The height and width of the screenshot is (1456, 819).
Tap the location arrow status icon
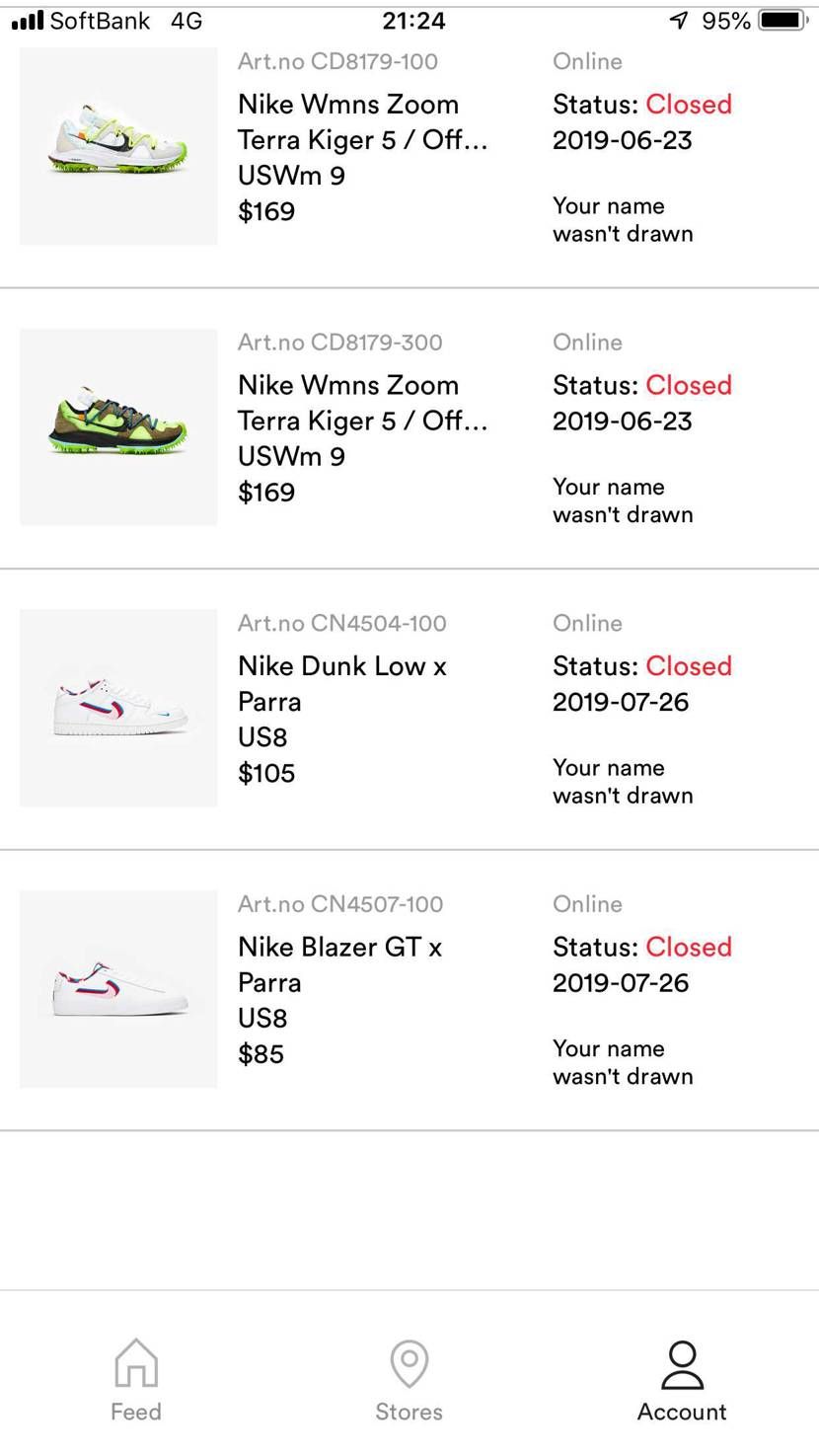click(x=678, y=21)
